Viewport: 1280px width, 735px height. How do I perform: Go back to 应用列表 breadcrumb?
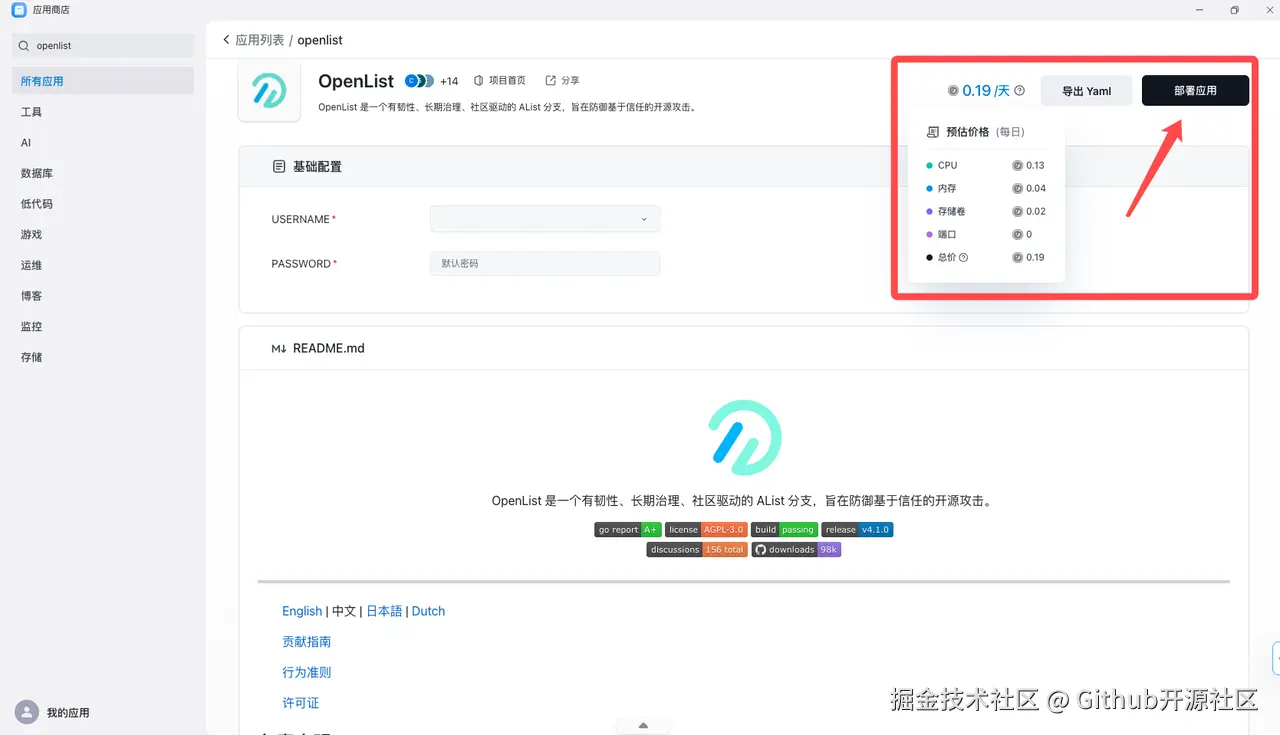pos(260,40)
